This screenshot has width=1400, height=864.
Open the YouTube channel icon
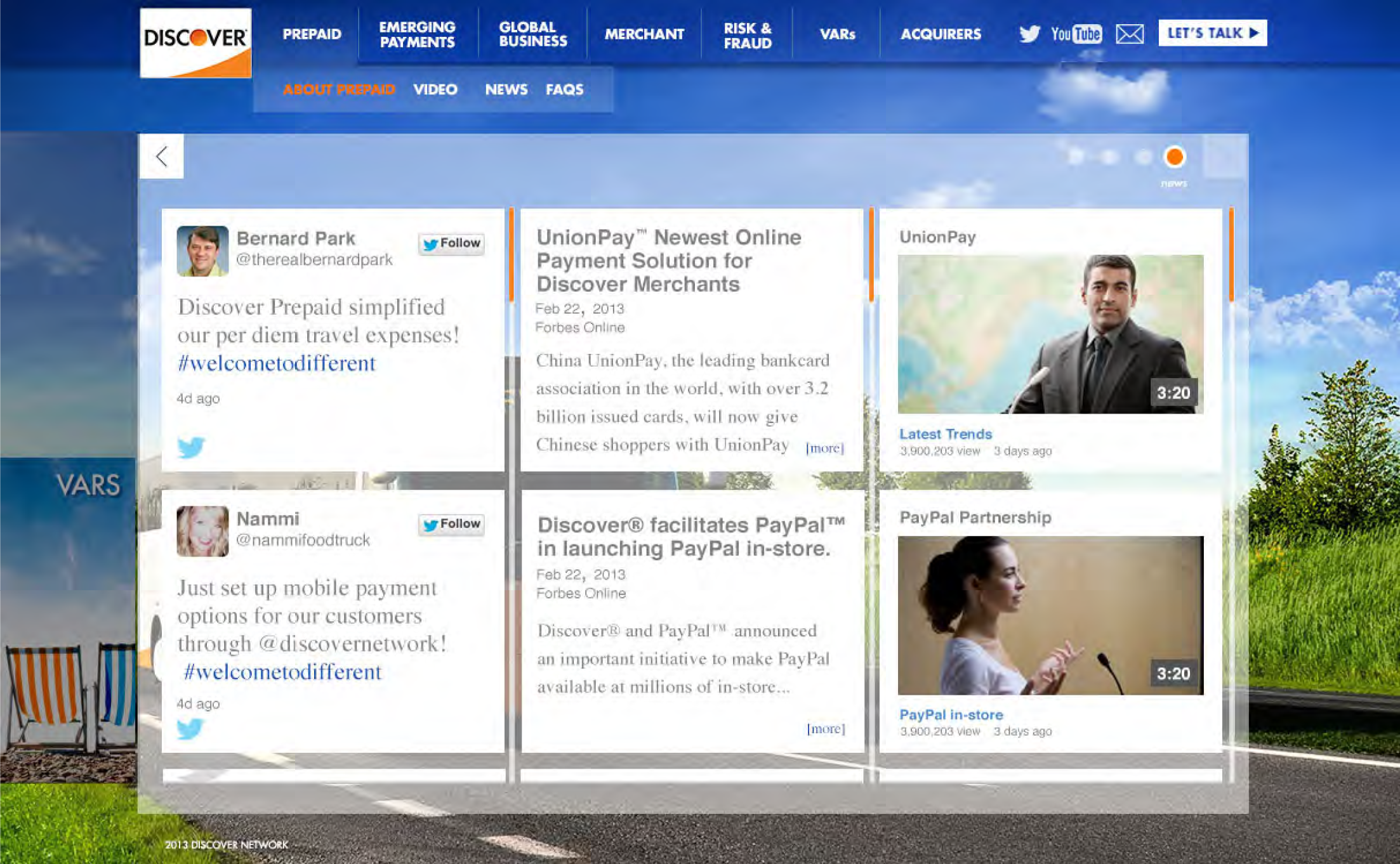pos(1076,33)
